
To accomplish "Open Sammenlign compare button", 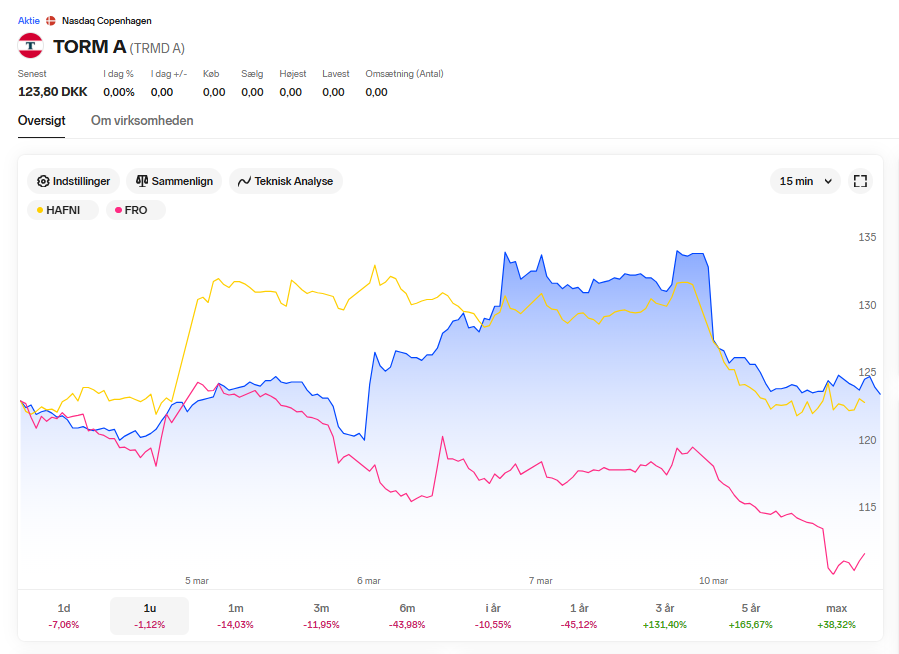I will (174, 181).
